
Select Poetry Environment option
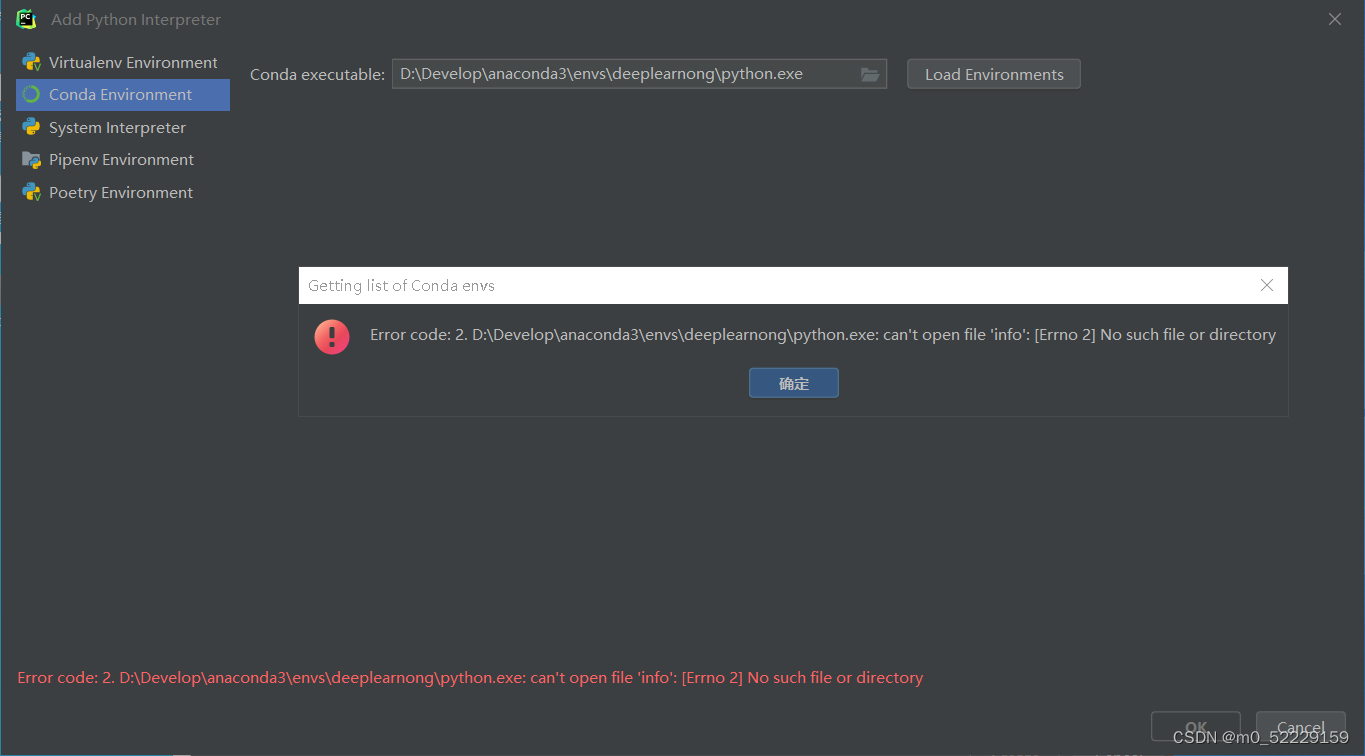tap(123, 192)
